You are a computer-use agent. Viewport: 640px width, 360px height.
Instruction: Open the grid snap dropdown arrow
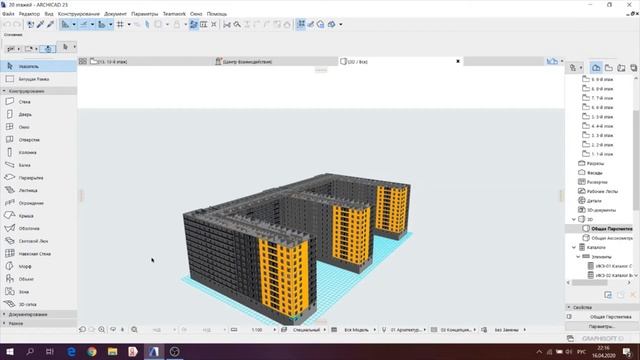(129, 24)
